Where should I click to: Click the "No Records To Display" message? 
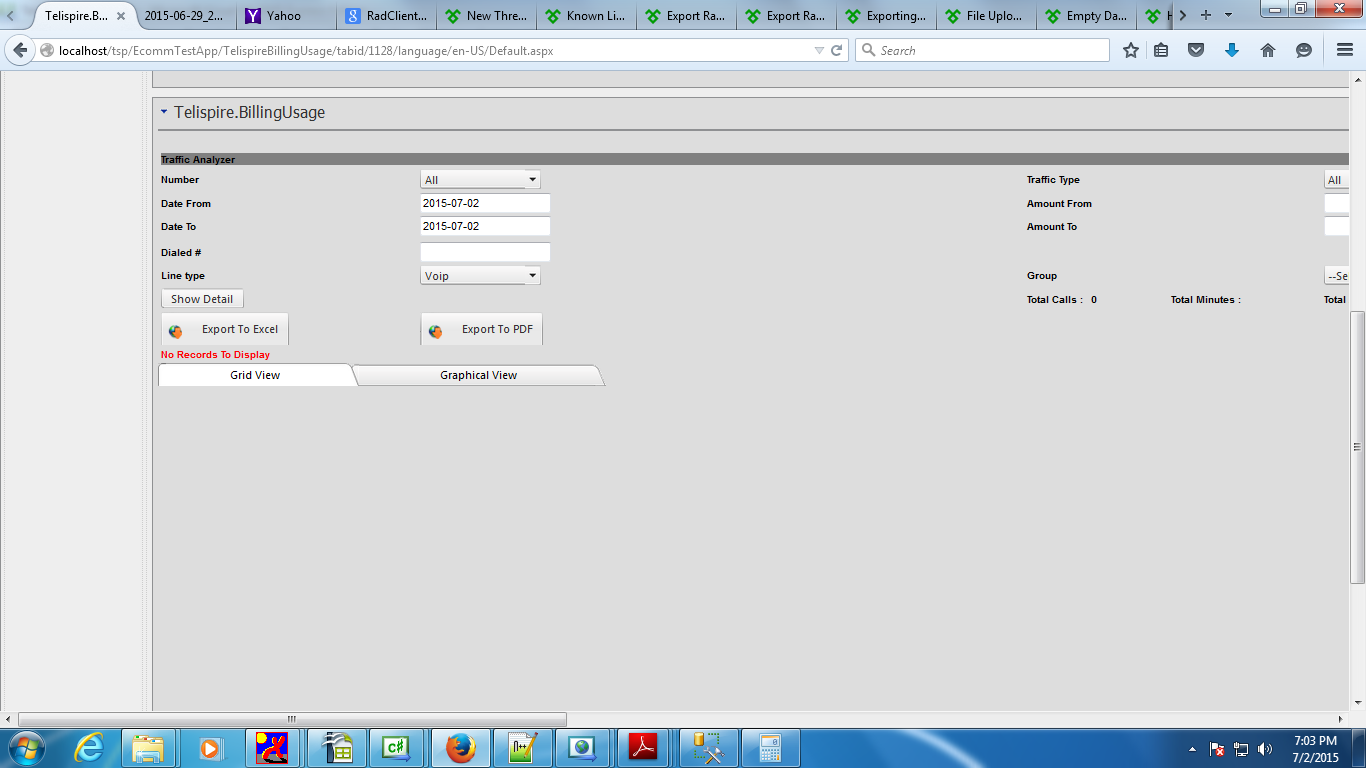click(x=215, y=355)
